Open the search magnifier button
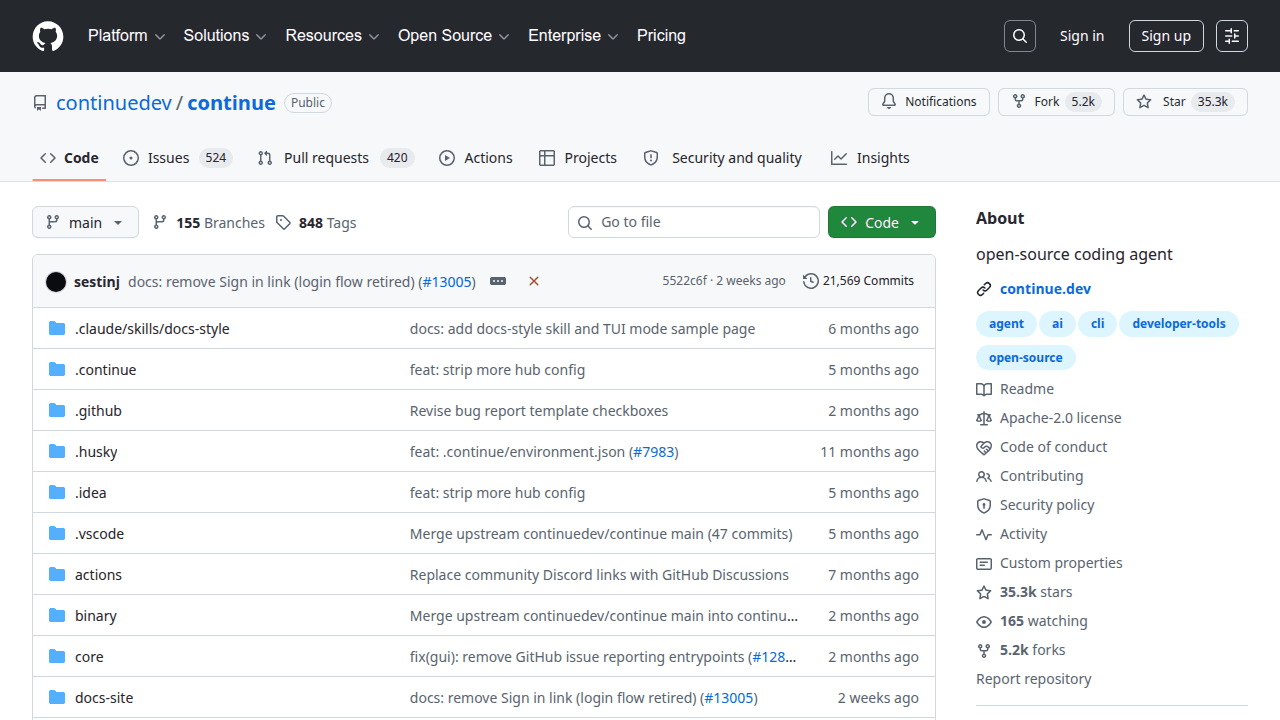This screenshot has width=1280, height=720. click(x=1019, y=36)
